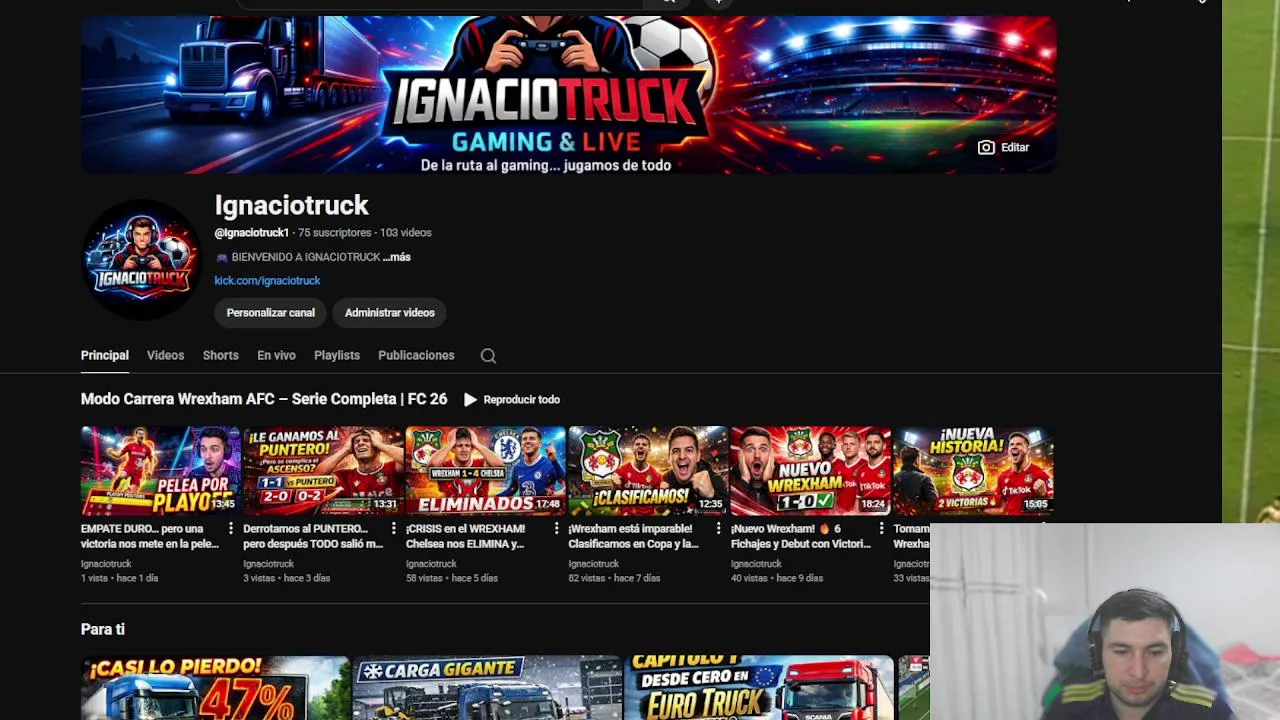Click the webcam overlay showing the streamer
The image size is (1280, 720).
point(1105,622)
